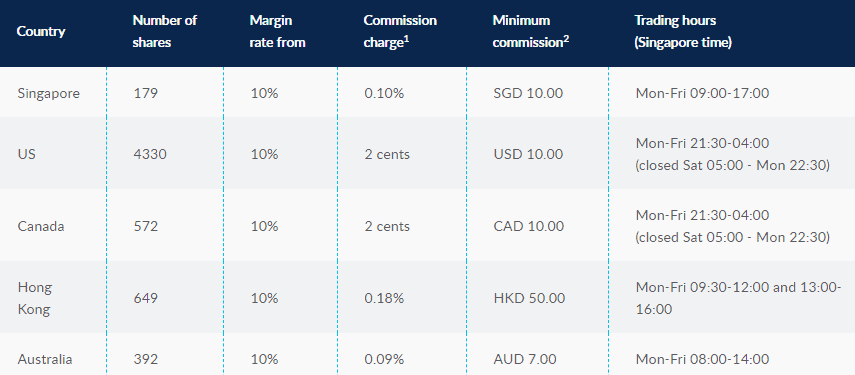Click the Canada country cell
Screen dimensions: 855x375
[41, 226]
